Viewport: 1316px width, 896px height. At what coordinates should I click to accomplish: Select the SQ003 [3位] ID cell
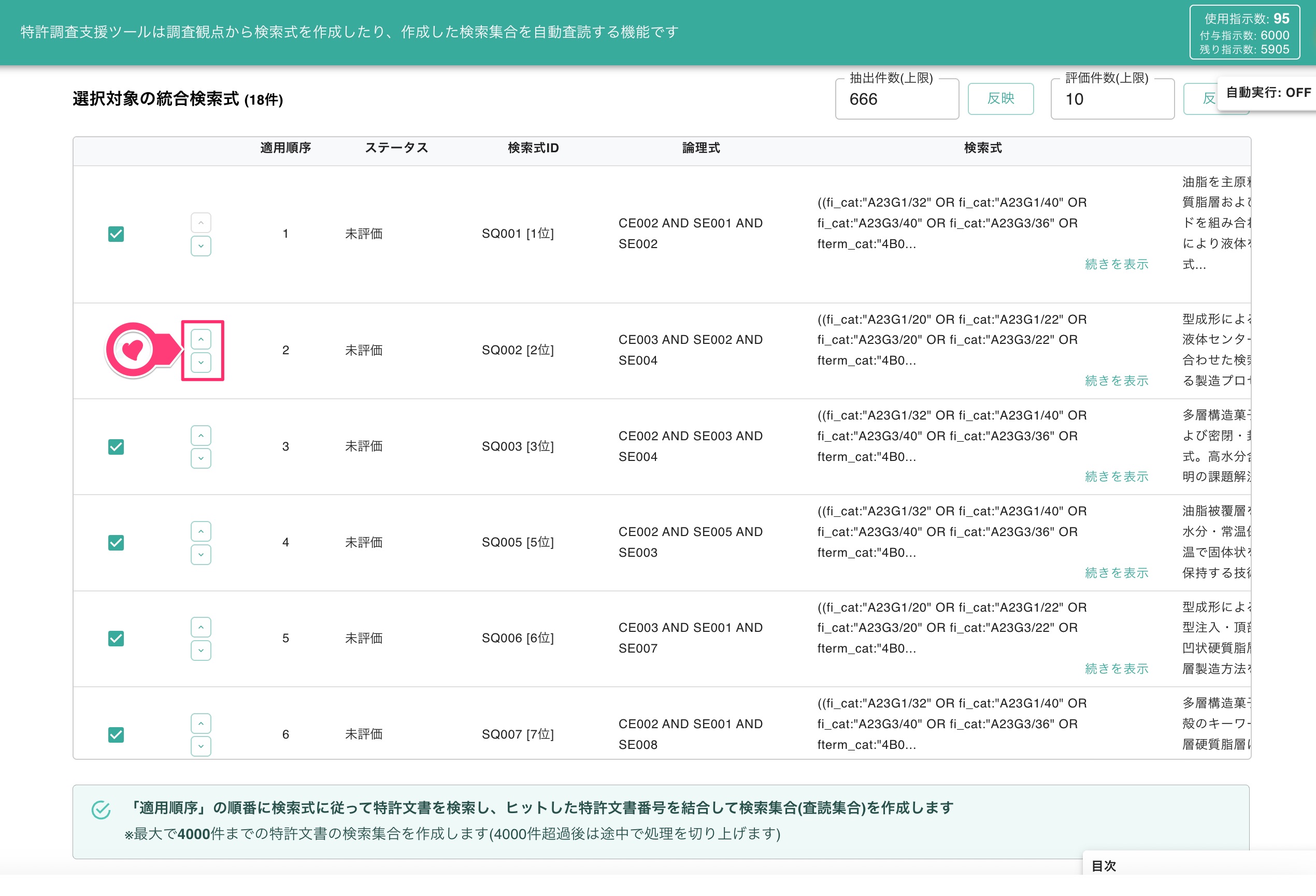click(x=518, y=446)
